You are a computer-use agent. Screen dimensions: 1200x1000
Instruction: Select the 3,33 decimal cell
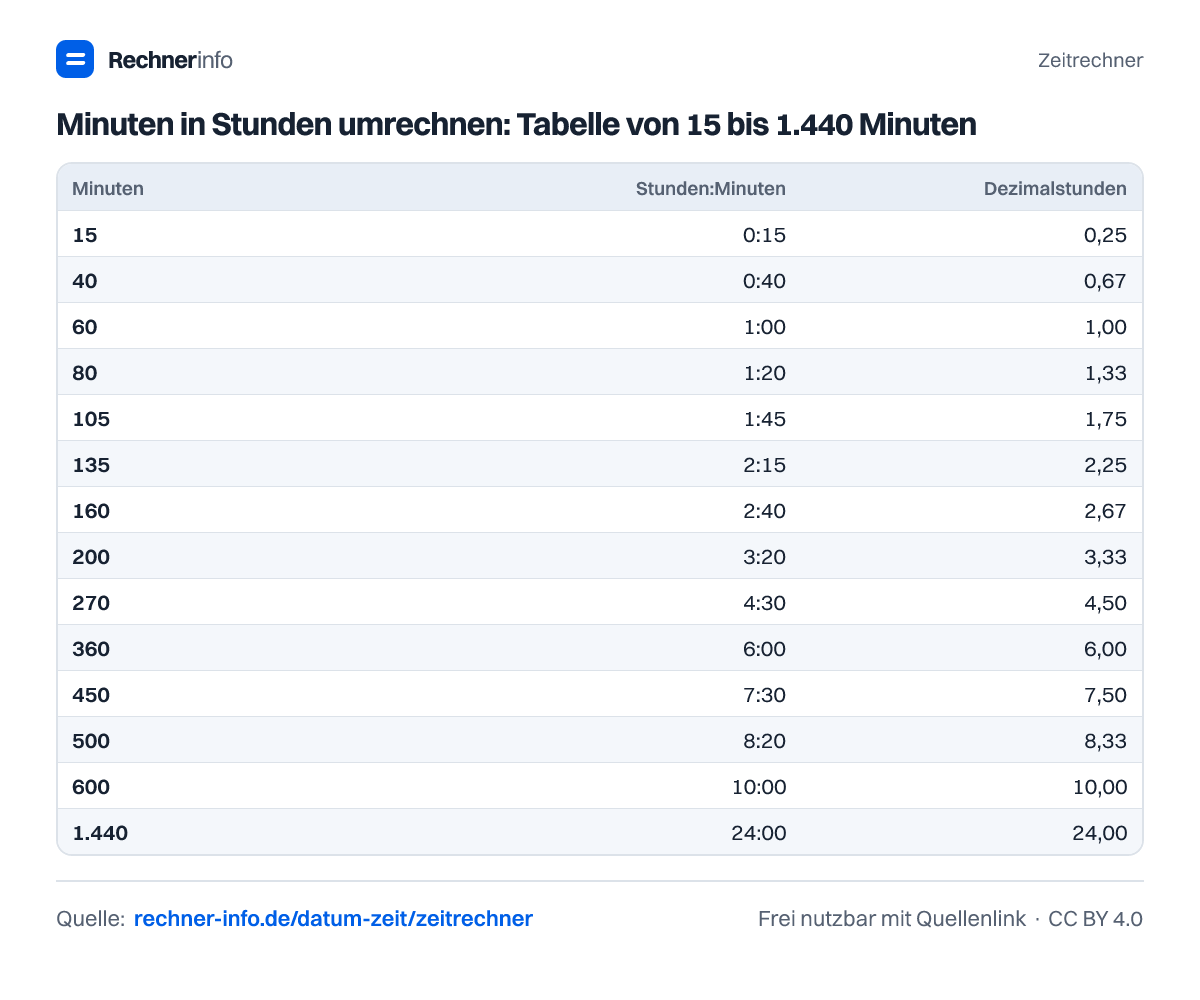click(1105, 557)
